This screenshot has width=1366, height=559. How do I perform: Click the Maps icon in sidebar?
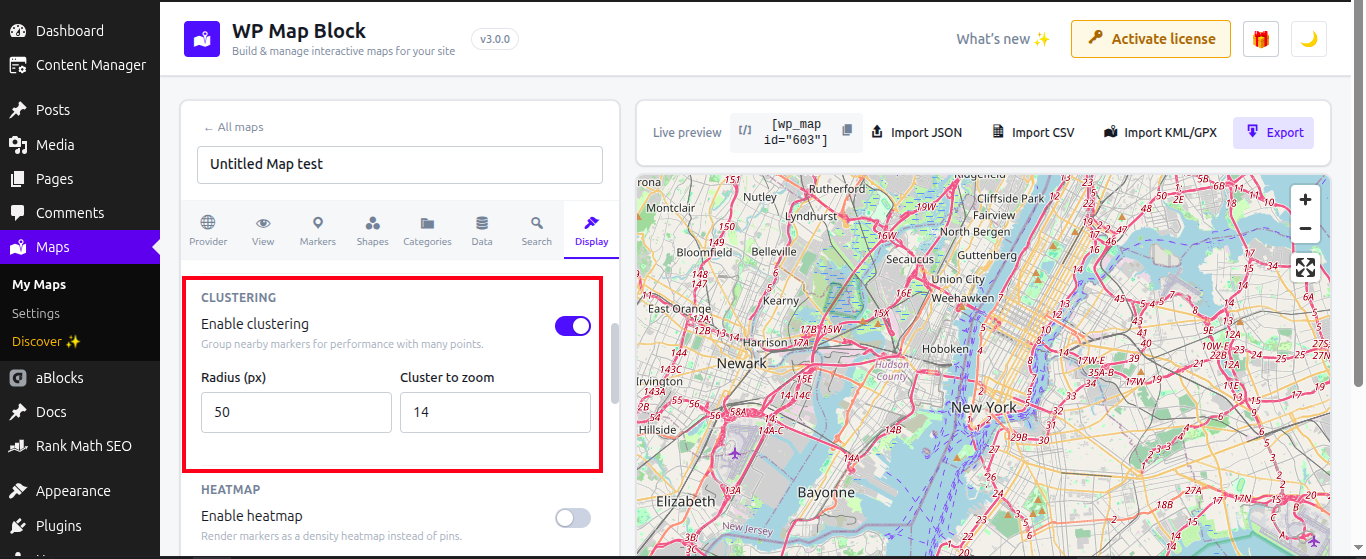(x=18, y=247)
